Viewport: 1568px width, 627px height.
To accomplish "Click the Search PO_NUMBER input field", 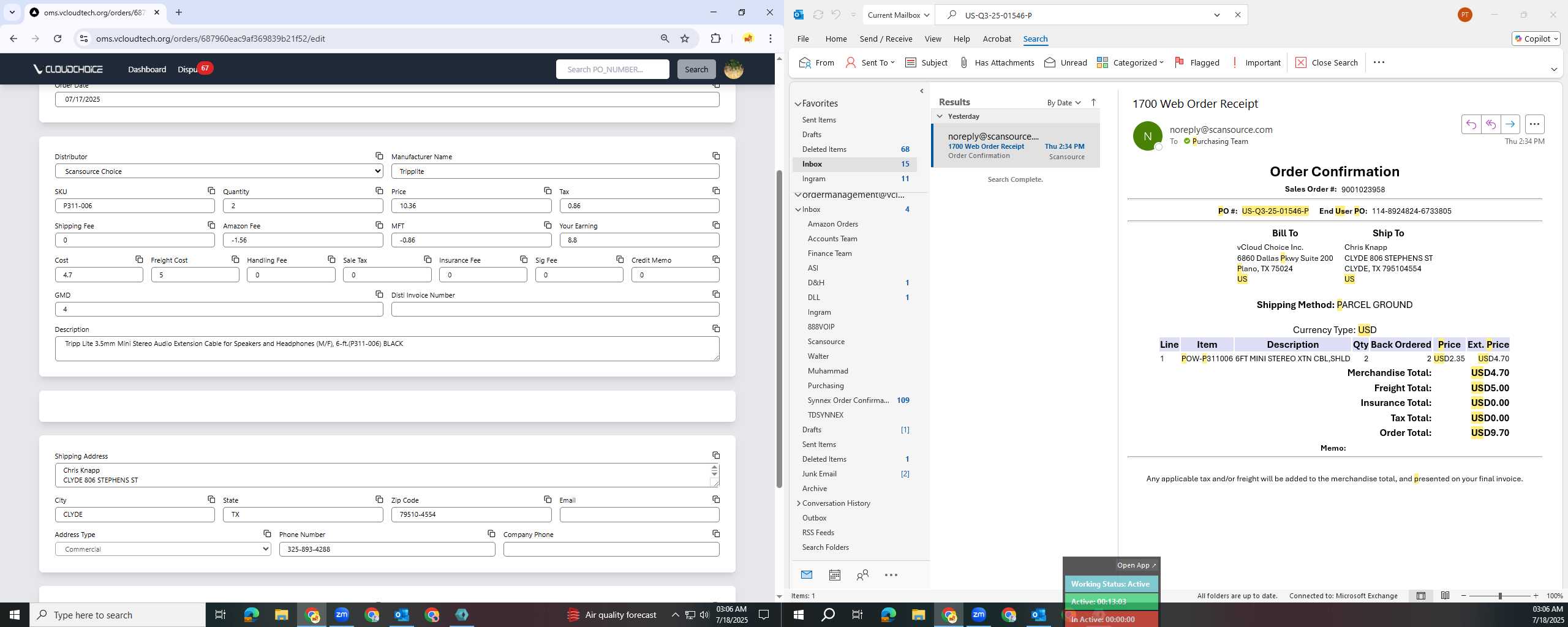I will click(612, 69).
